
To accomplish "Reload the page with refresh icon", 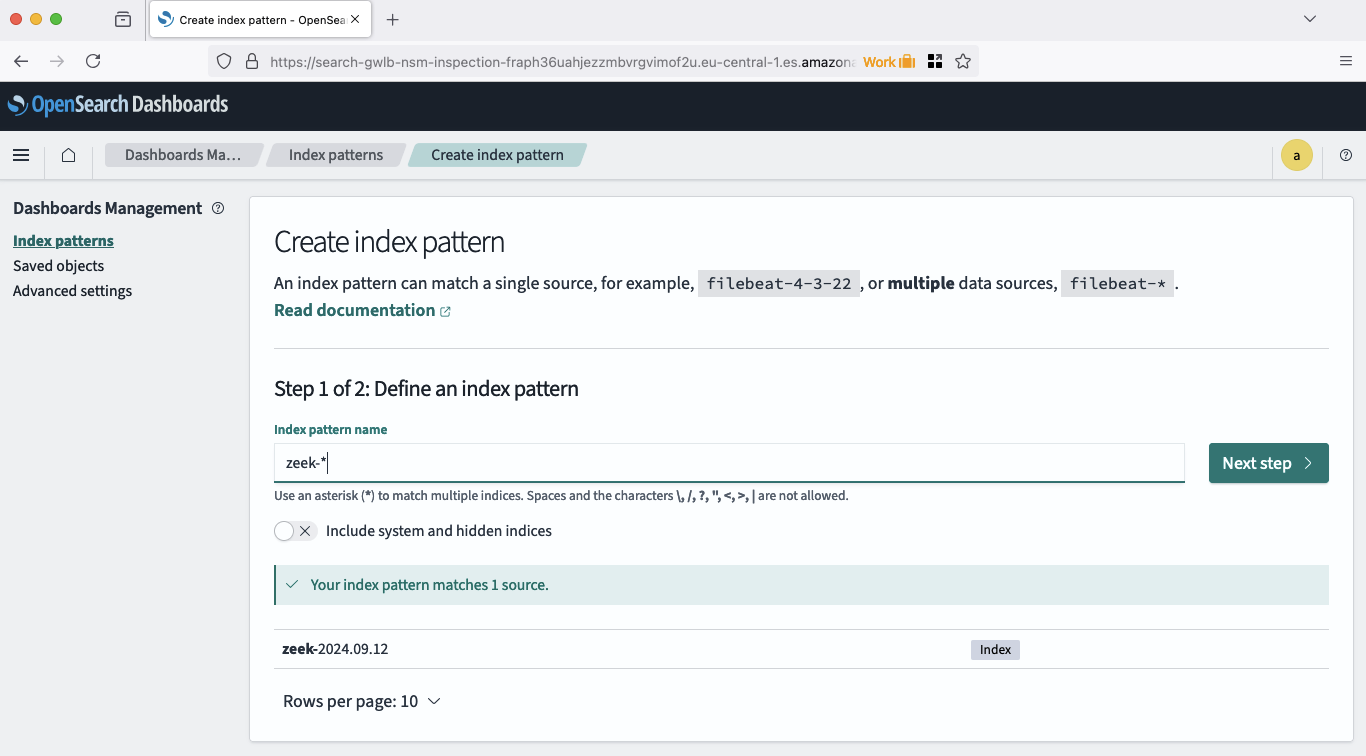I will click(x=93, y=60).
